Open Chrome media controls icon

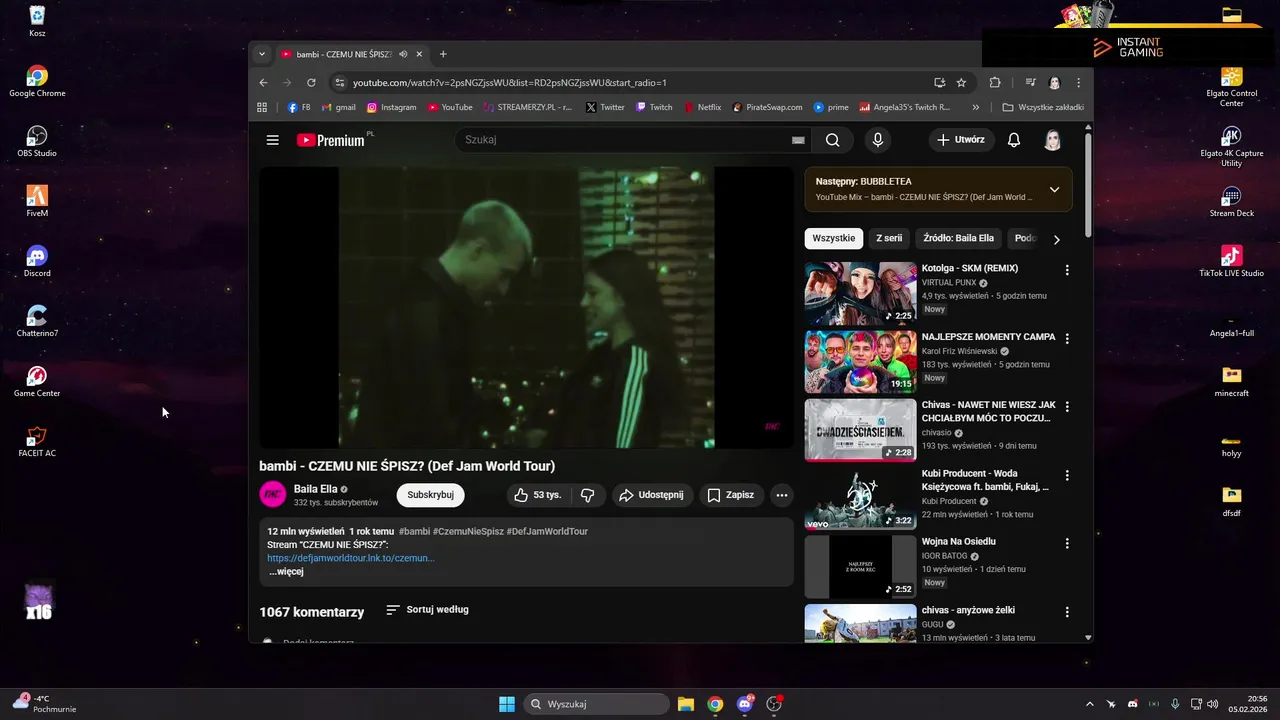(x=1030, y=83)
